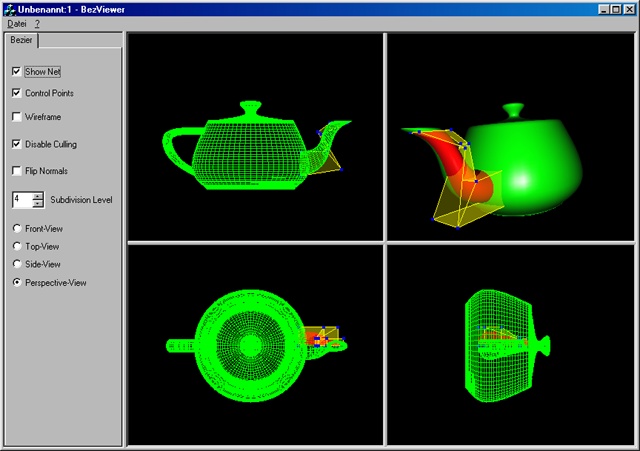640x451 pixels.
Task: Select the Perspective-View radio button
Action: click(x=17, y=282)
